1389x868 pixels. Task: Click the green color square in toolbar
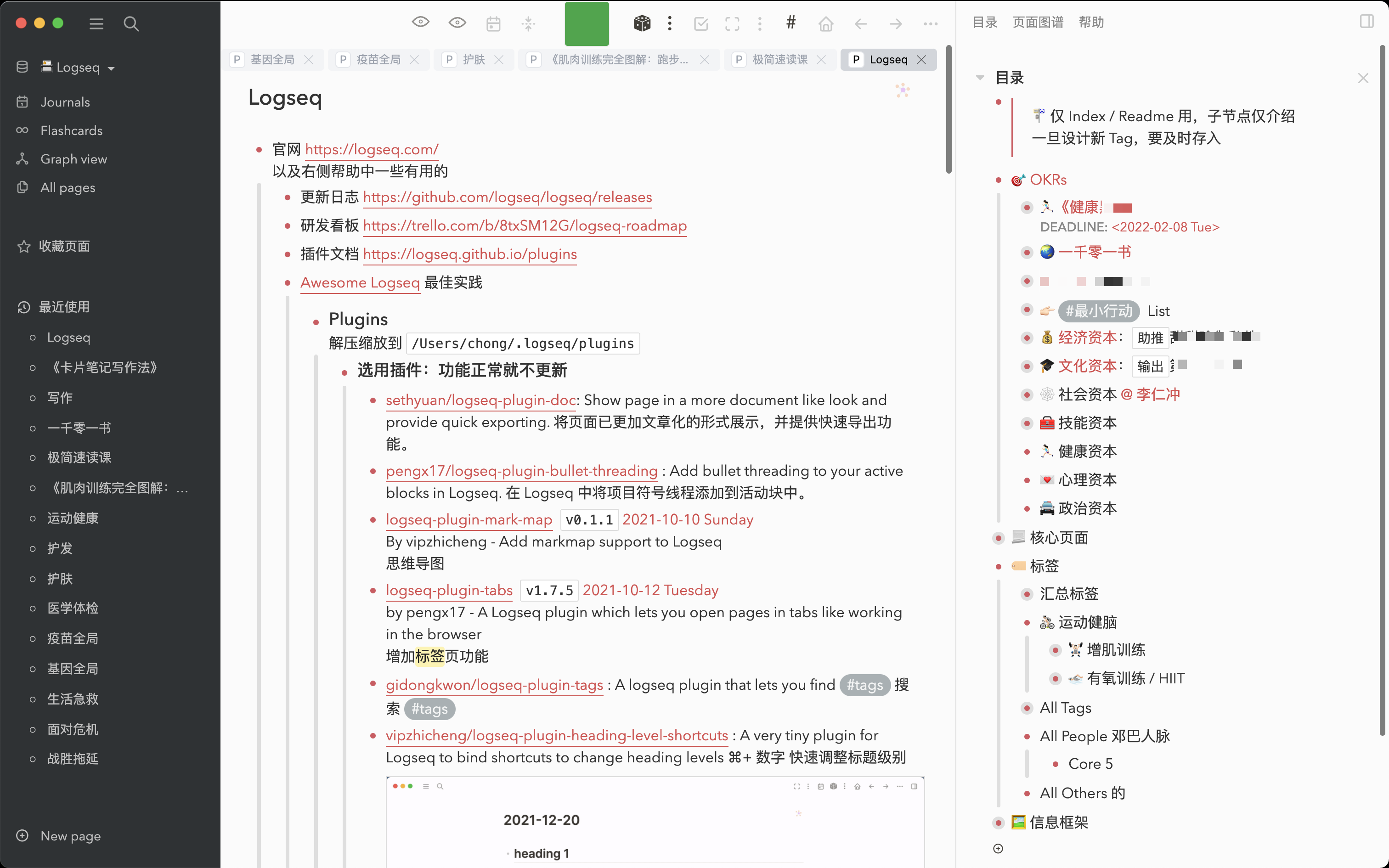587,23
